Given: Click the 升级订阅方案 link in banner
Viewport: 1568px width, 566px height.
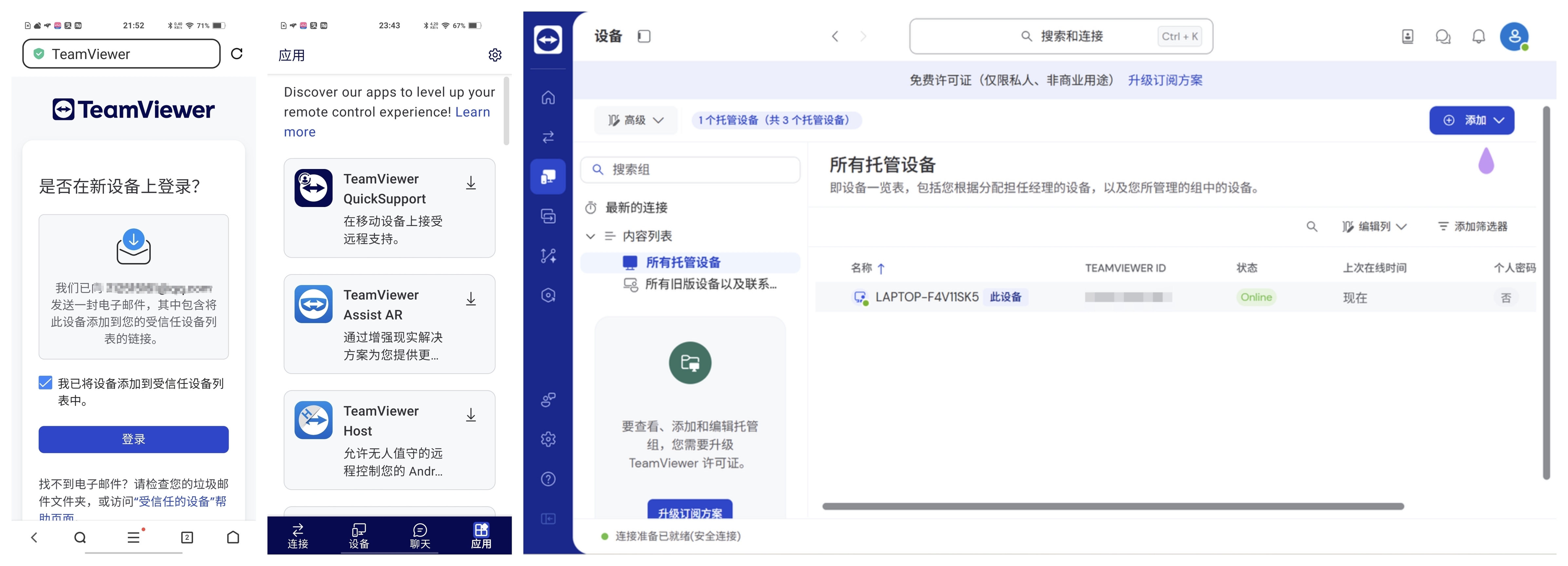Looking at the screenshot, I should (1165, 80).
